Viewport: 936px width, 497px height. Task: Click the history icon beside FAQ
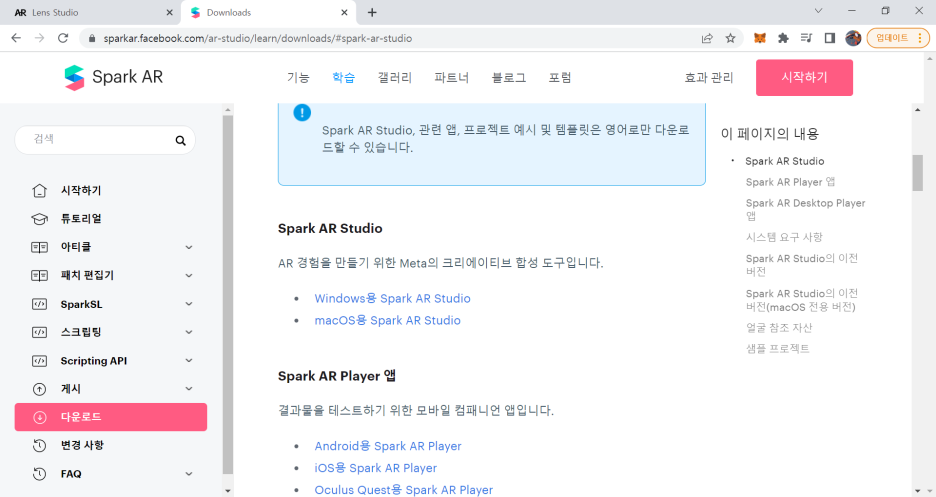(x=39, y=474)
